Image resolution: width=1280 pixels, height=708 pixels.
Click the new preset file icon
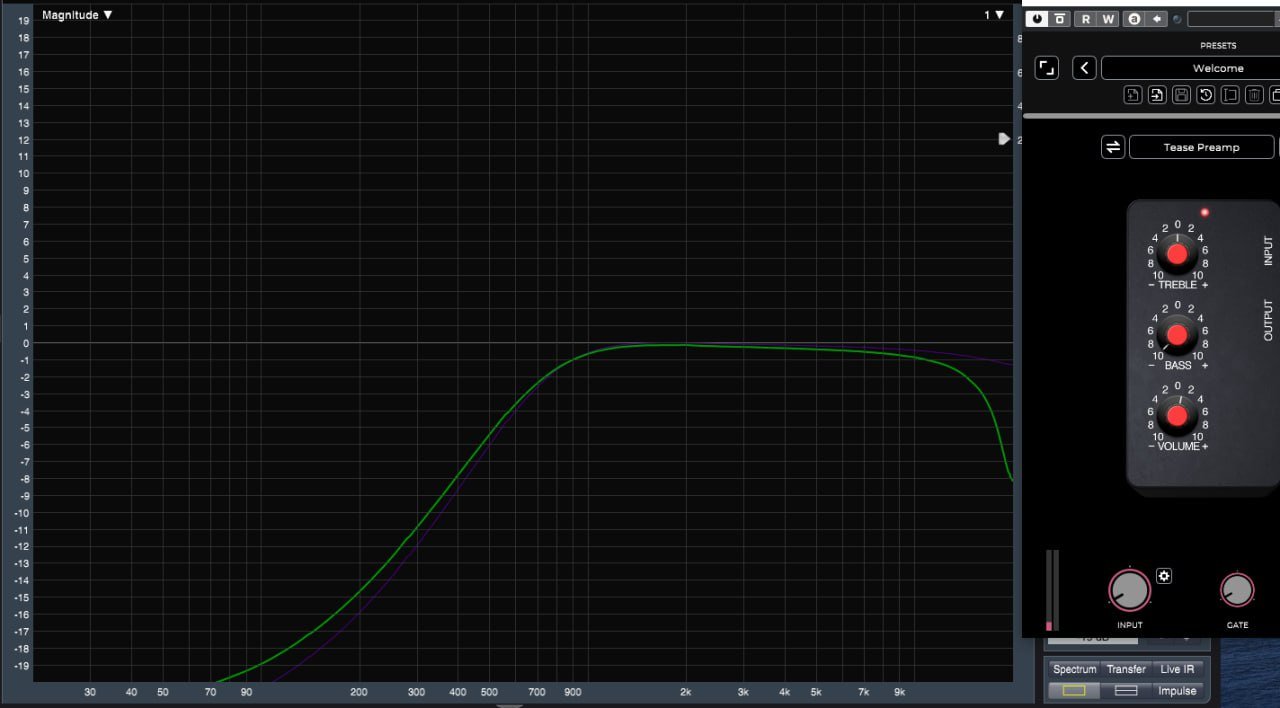(x=1133, y=95)
